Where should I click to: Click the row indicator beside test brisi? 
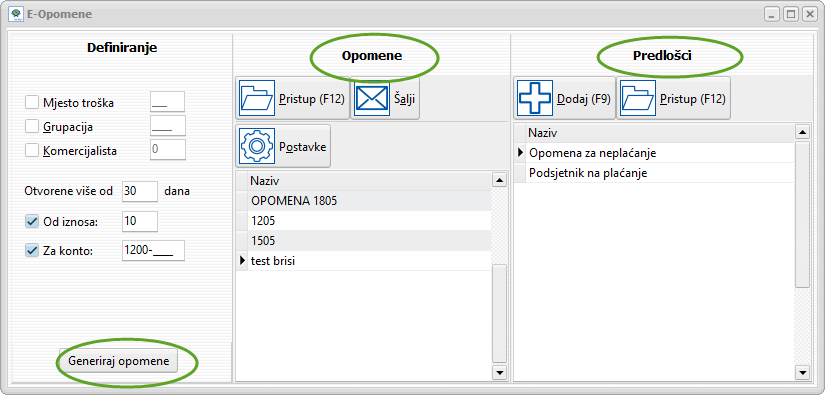(x=242, y=261)
